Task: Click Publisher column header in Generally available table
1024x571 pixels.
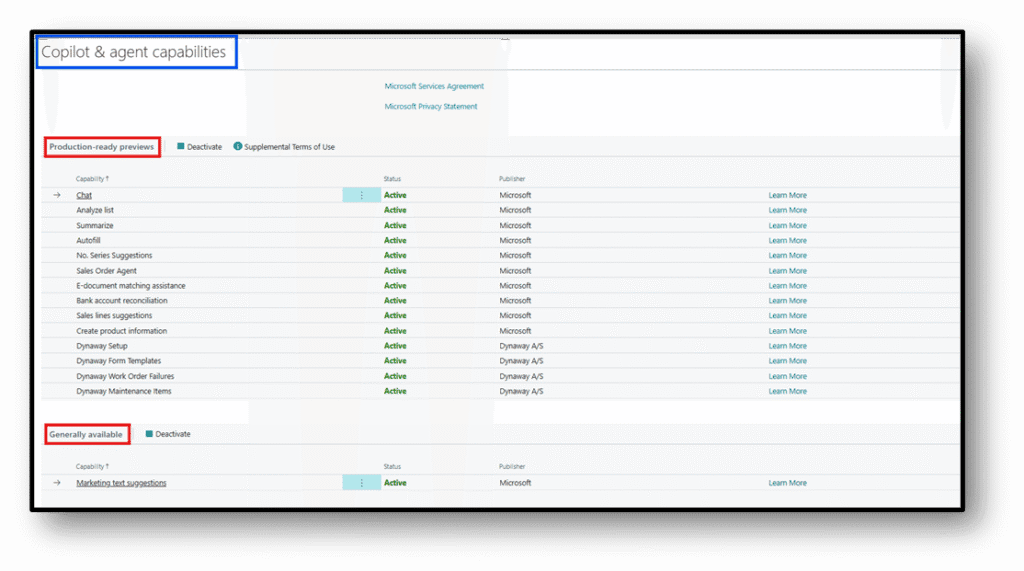Action: (512, 466)
